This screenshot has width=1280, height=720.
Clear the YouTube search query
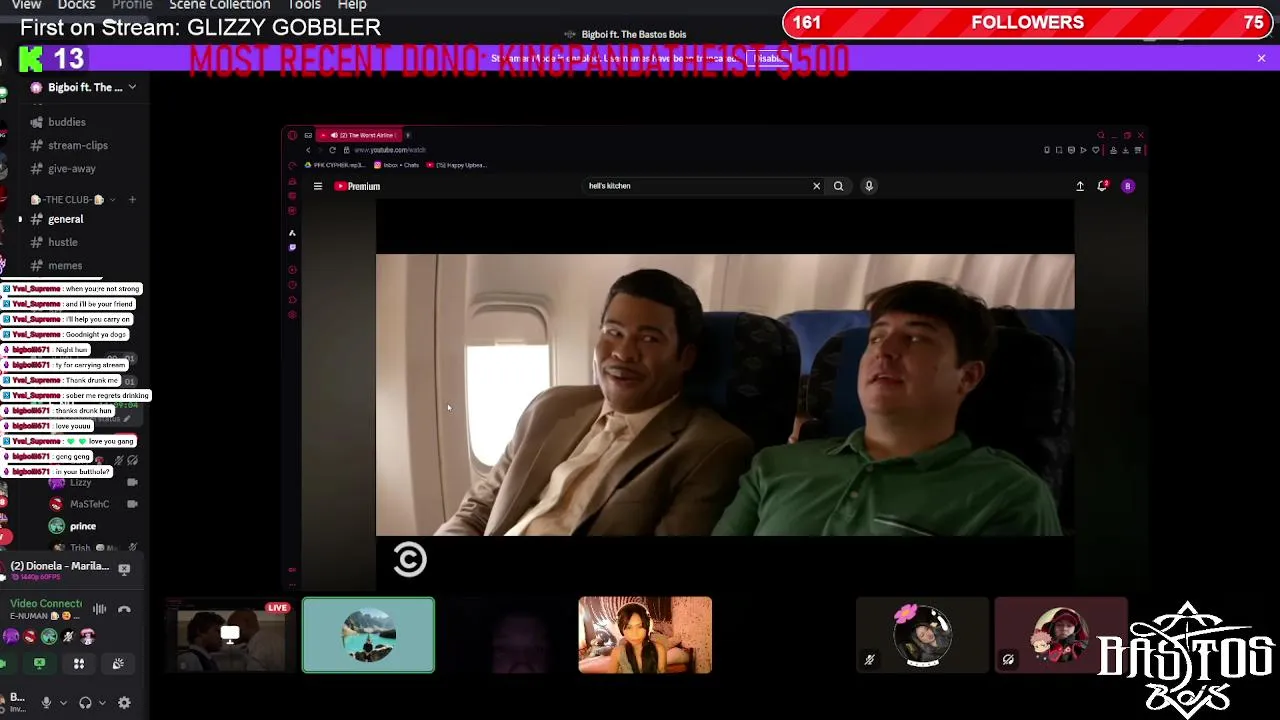816,186
